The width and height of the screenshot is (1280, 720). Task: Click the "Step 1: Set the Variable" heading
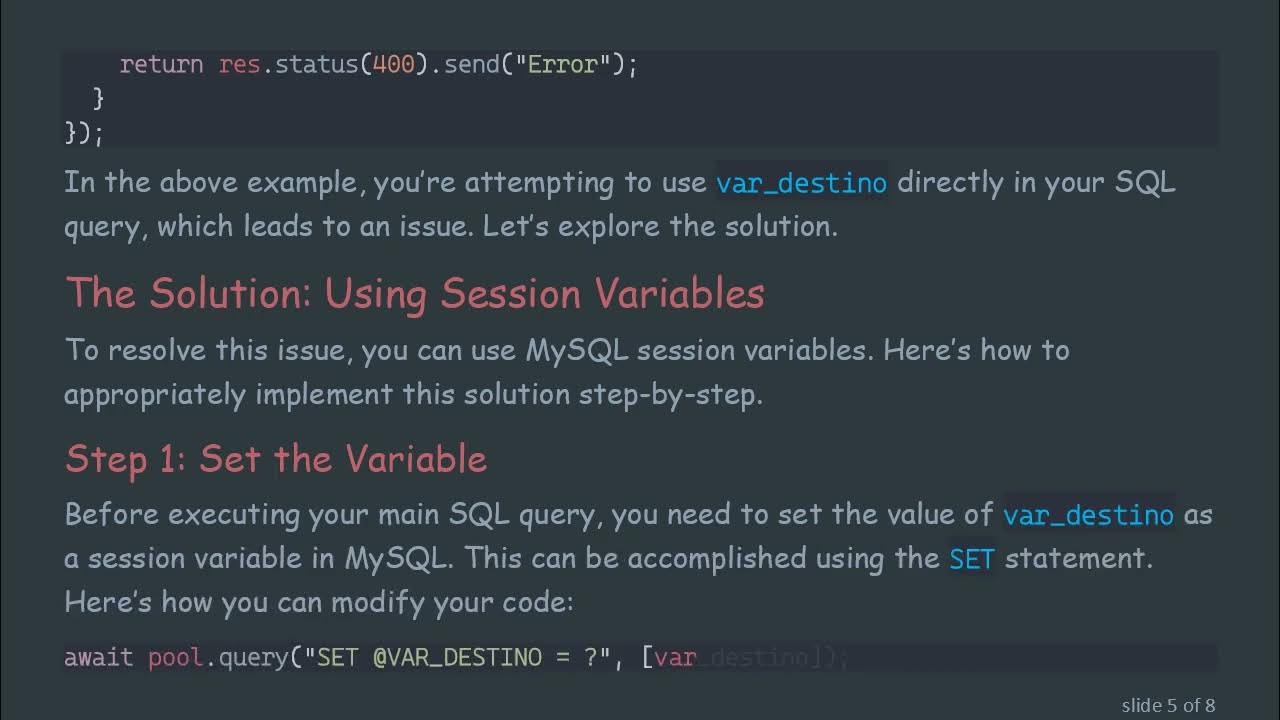pyautogui.click(x=276, y=459)
